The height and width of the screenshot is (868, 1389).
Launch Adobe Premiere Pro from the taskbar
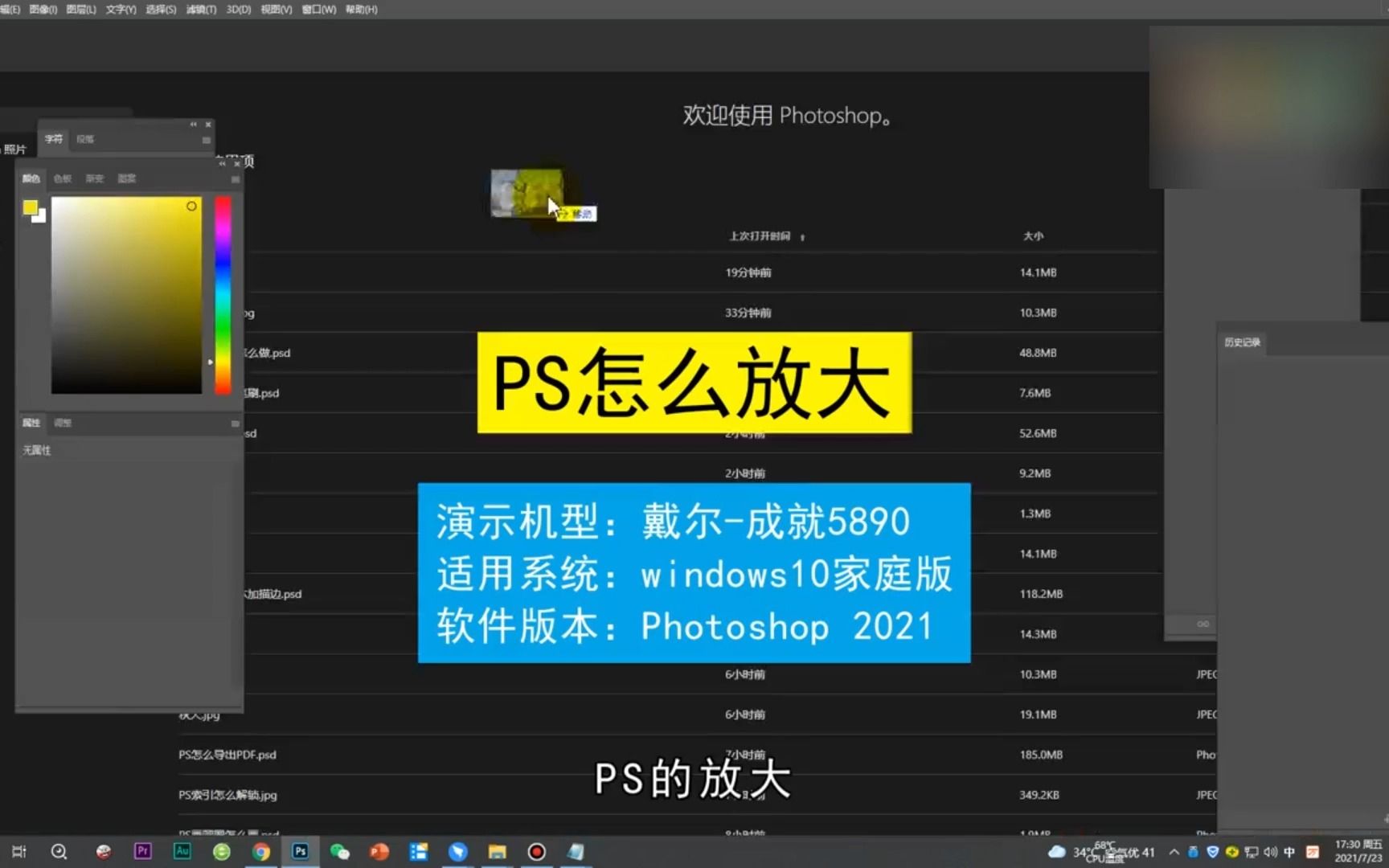click(x=143, y=851)
